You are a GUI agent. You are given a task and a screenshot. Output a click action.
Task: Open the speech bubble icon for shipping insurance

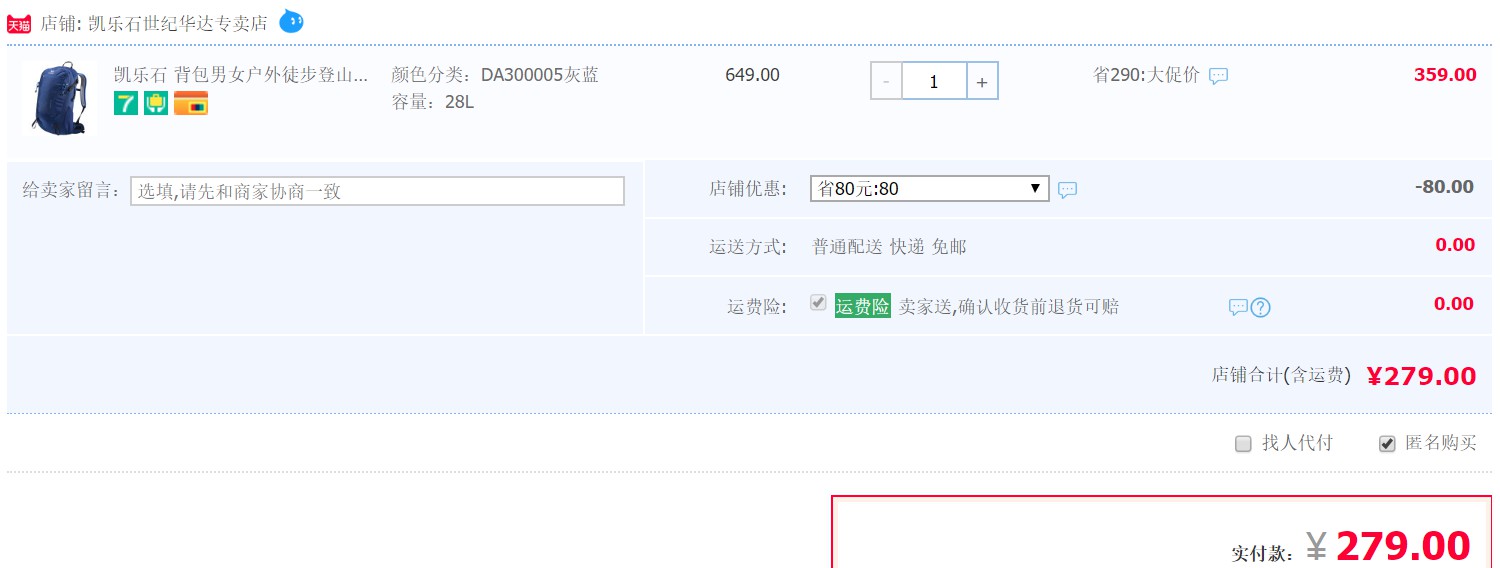coord(1238,308)
